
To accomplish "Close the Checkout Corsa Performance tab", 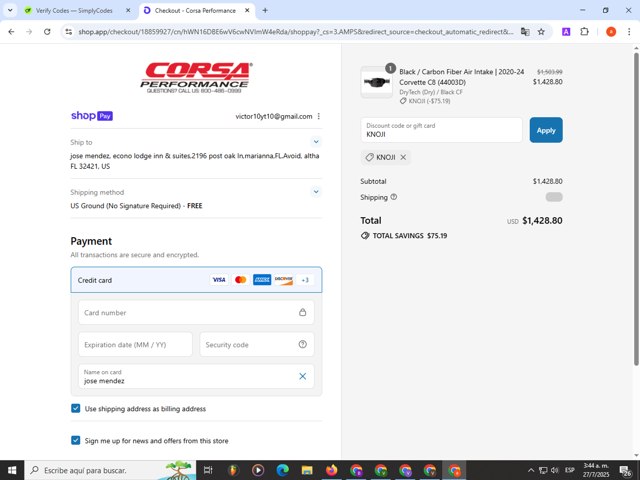I will 247,11.
